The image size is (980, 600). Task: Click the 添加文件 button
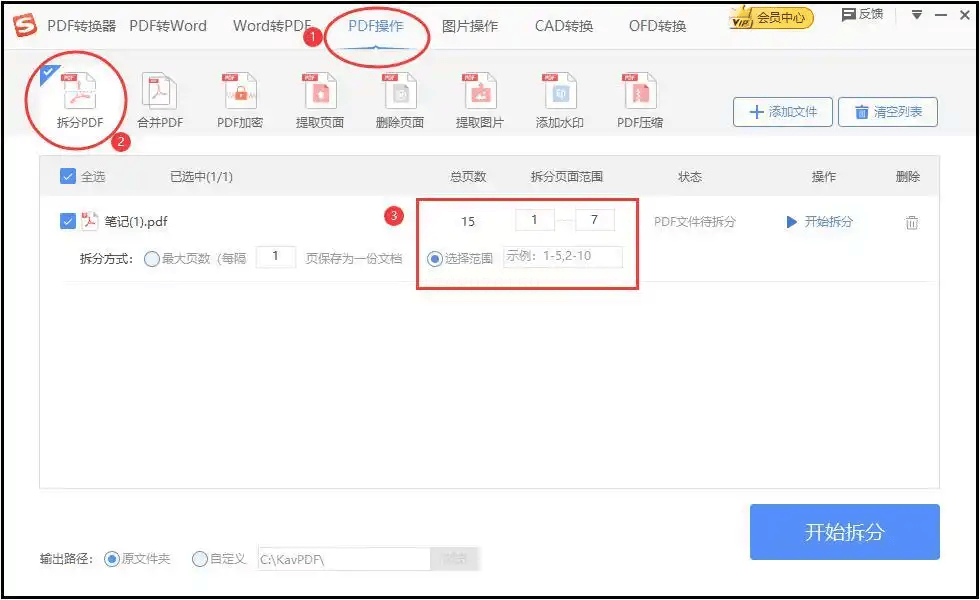coord(782,112)
